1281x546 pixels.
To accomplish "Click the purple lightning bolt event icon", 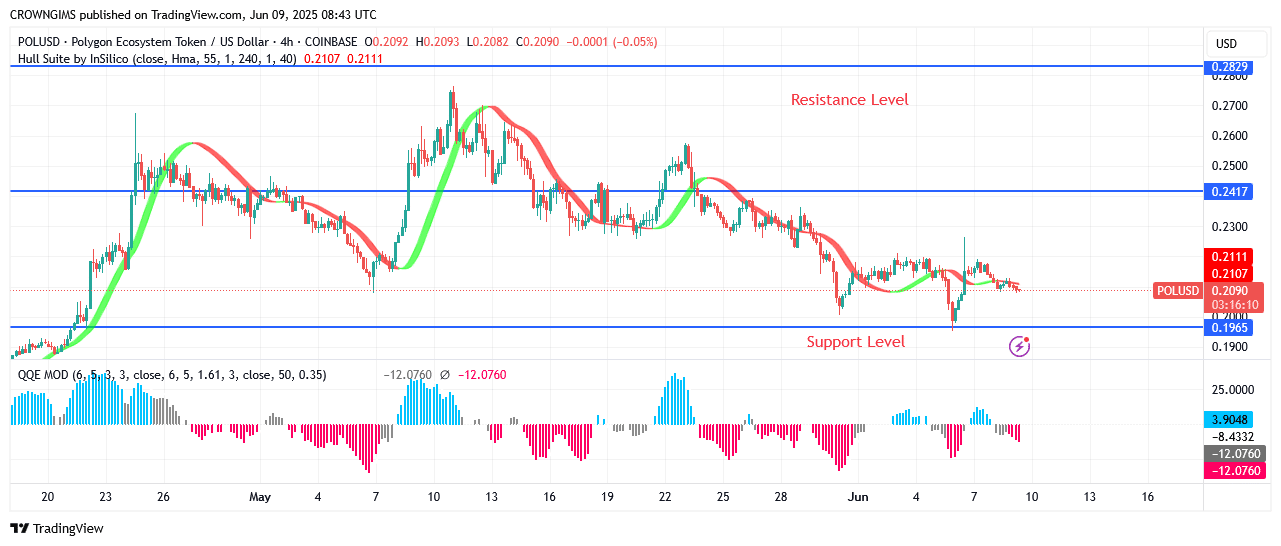I will click(x=1019, y=346).
